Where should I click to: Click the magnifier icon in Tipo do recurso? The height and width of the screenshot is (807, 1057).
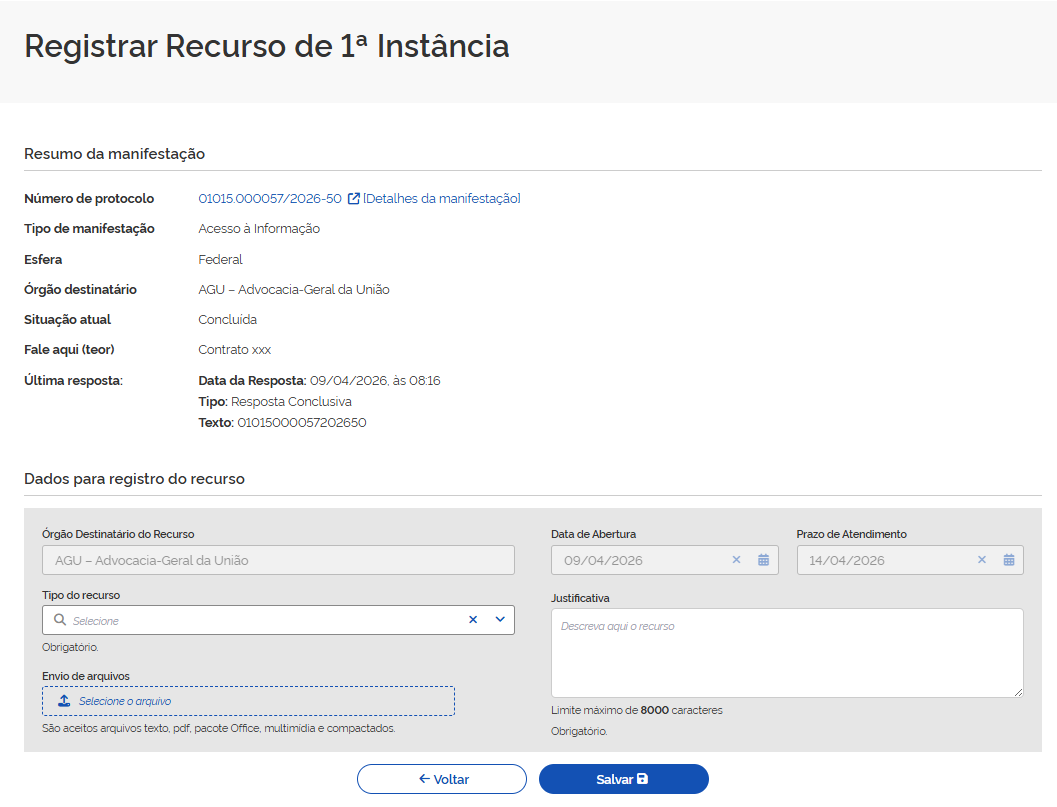[60, 620]
